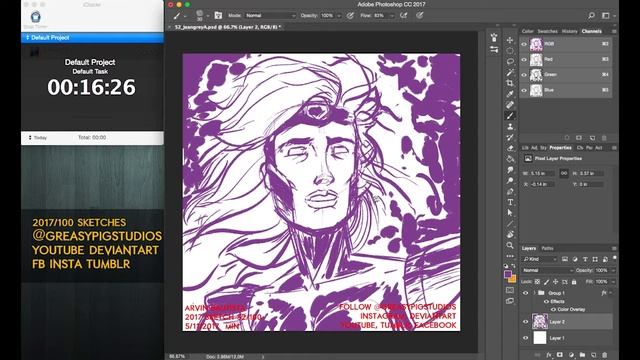Open the layer blend mode Normal dropdown
Viewport: 640px width, 360px height.
pos(548,270)
